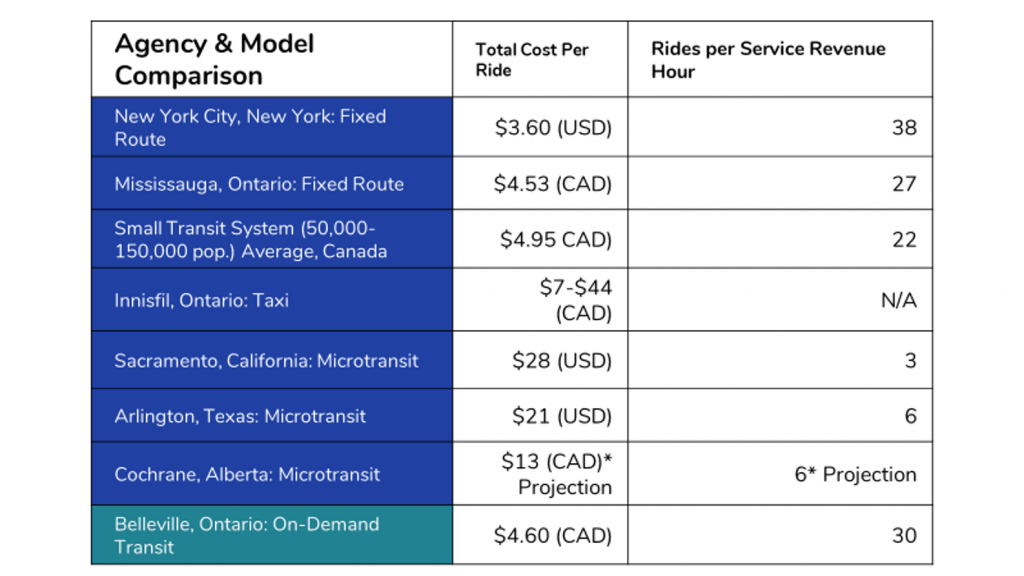Viewport: 1024px width, 576px height.
Task: Select the Cochrane, Alberta: Microtransit cell
Action: click(247, 474)
